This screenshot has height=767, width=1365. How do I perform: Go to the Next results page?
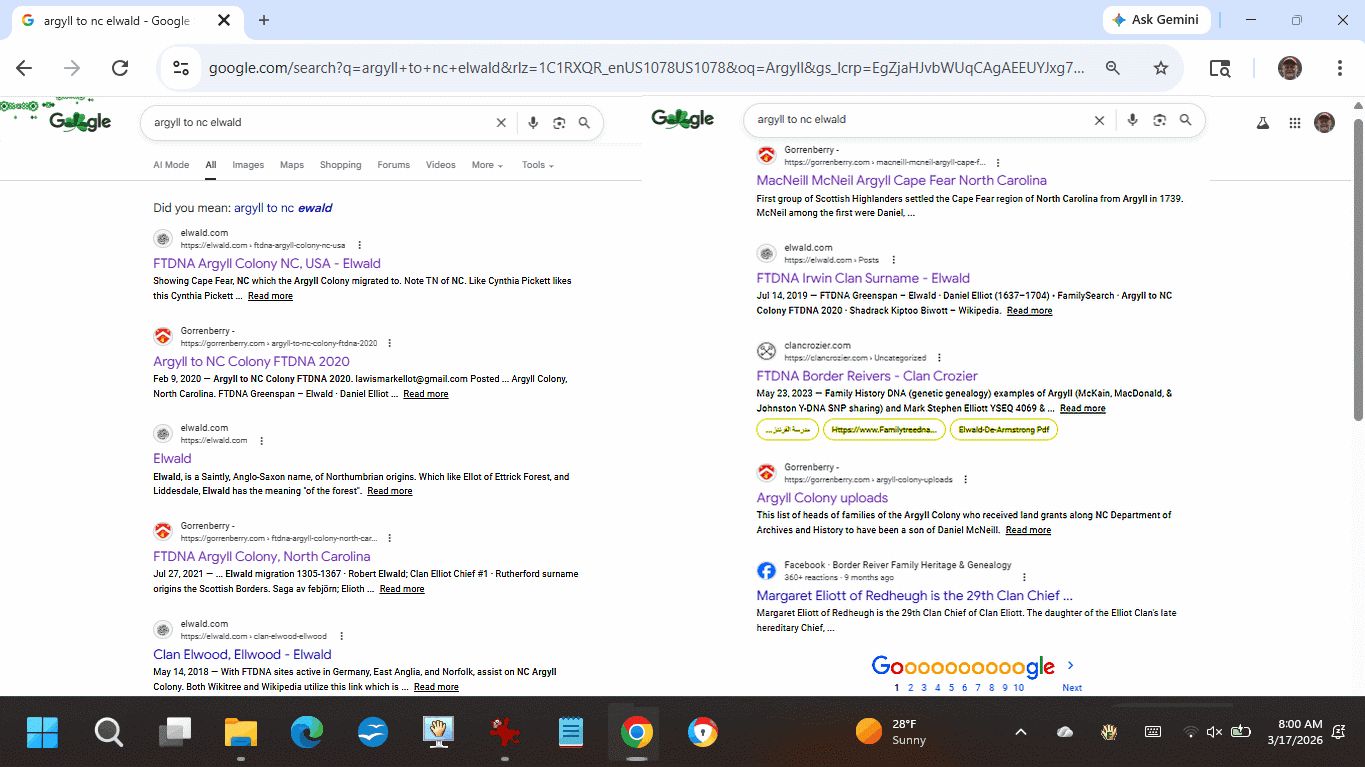pos(1071,687)
